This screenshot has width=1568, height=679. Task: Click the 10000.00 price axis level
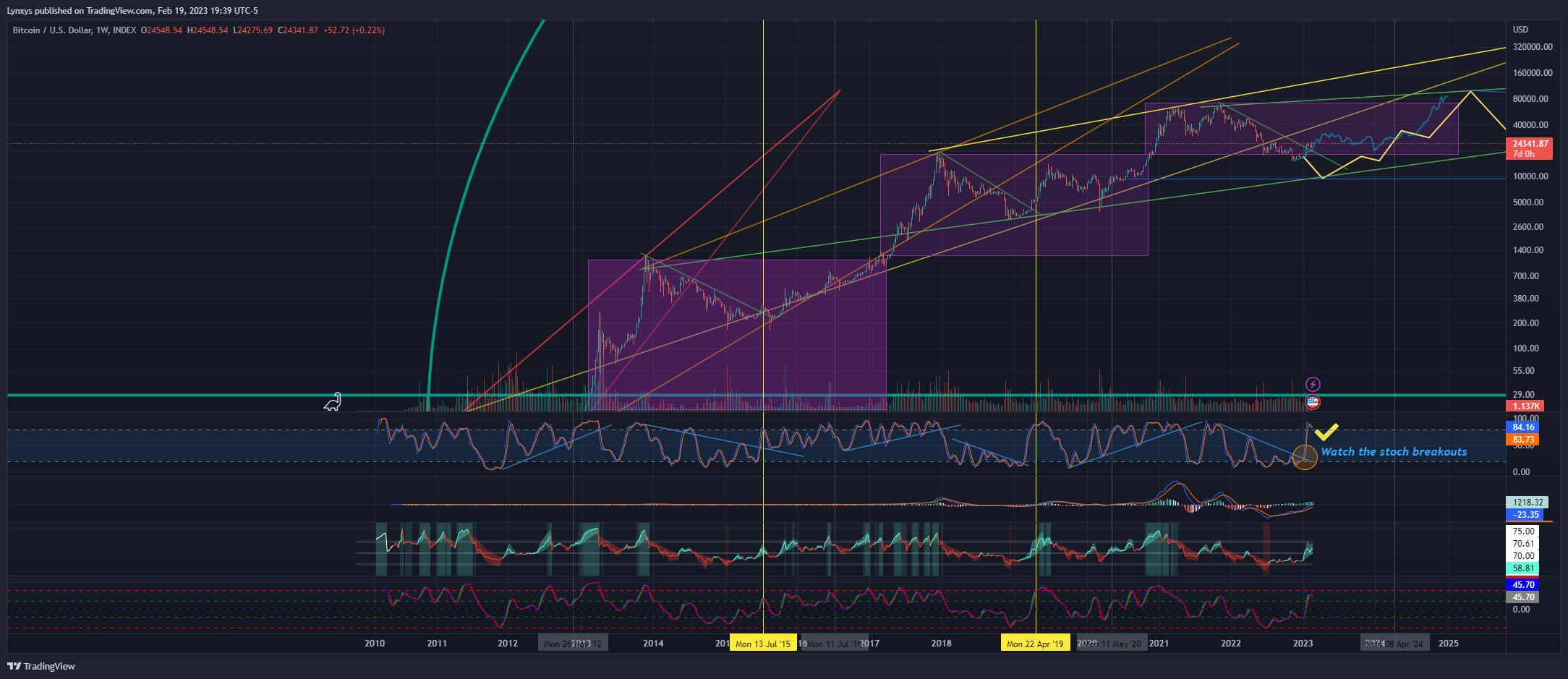(1530, 176)
